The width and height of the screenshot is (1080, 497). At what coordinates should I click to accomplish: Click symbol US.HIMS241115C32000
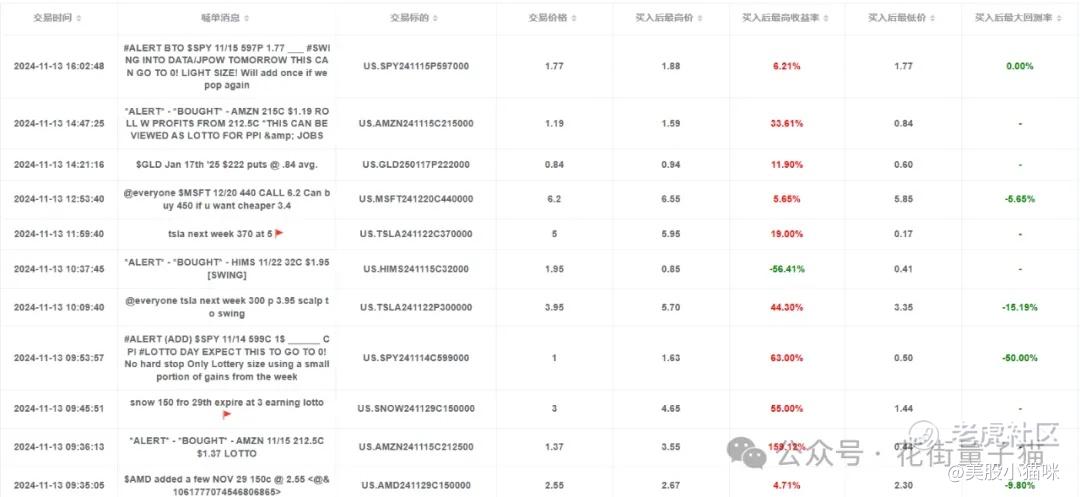[x=416, y=269]
